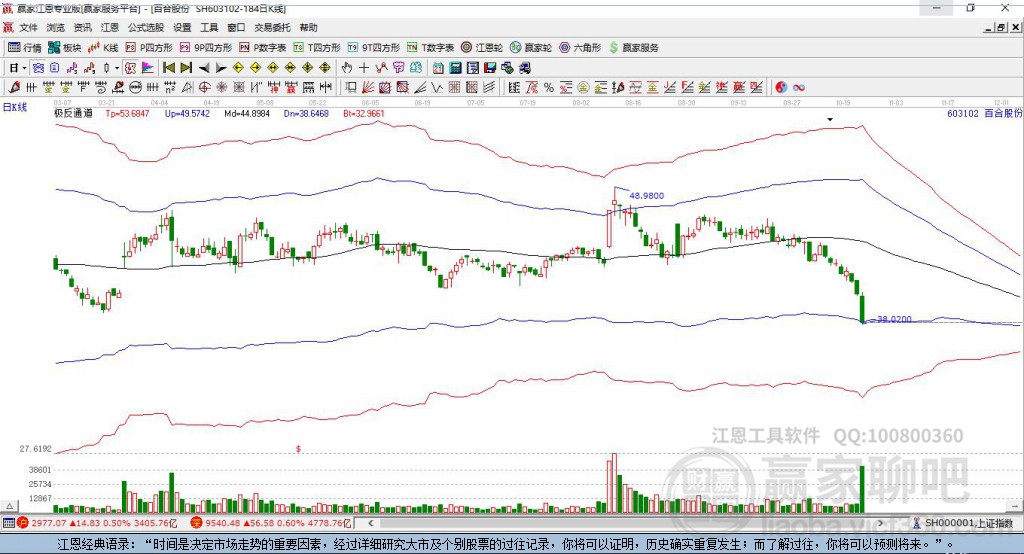Screen dimensions: 1024x554
Task: Open the 工具 menu
Action: click(x=209, y=27)
